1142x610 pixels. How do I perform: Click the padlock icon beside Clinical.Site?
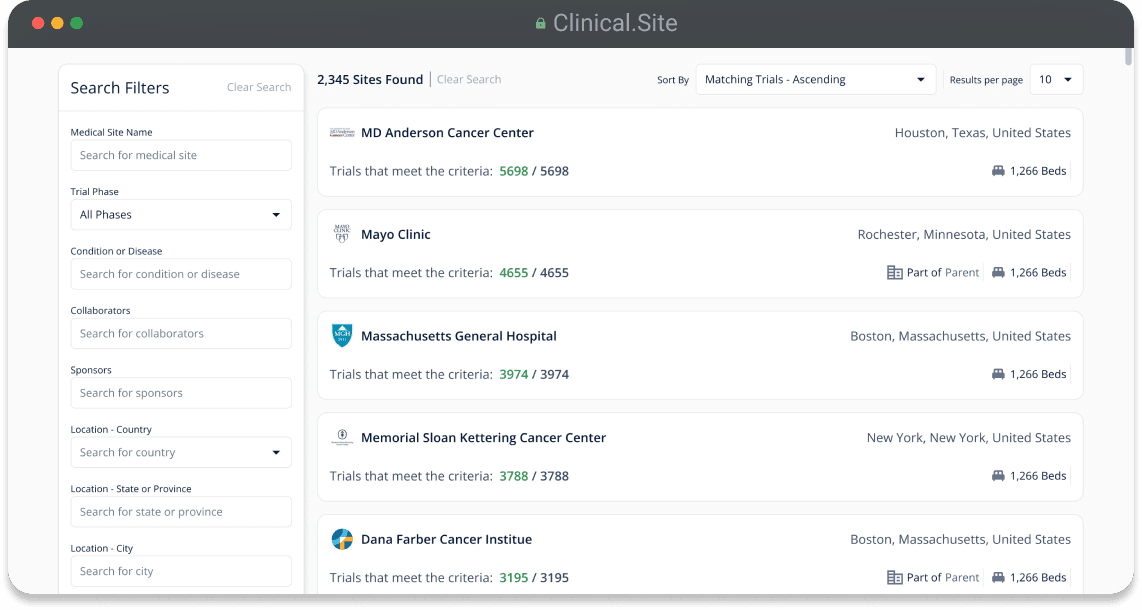(x=540, y=24)
